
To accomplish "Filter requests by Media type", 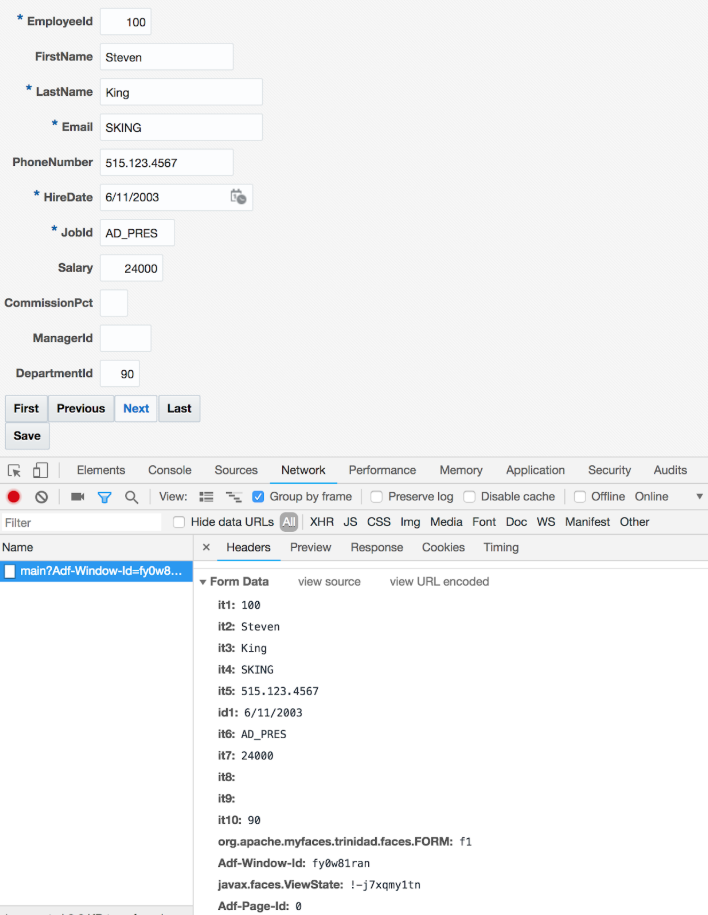I will click(447, 522).
